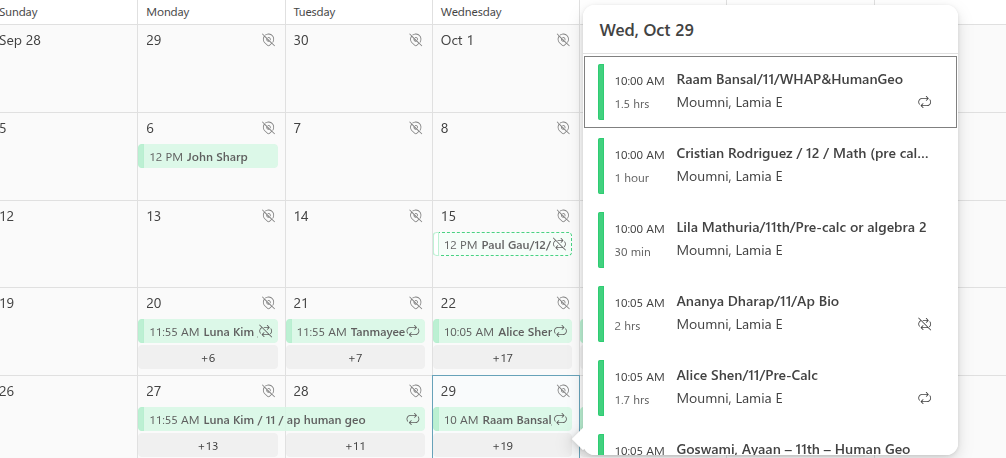Click the crossed recurrence icon on Ananya Dharap event

pos(925,324)
